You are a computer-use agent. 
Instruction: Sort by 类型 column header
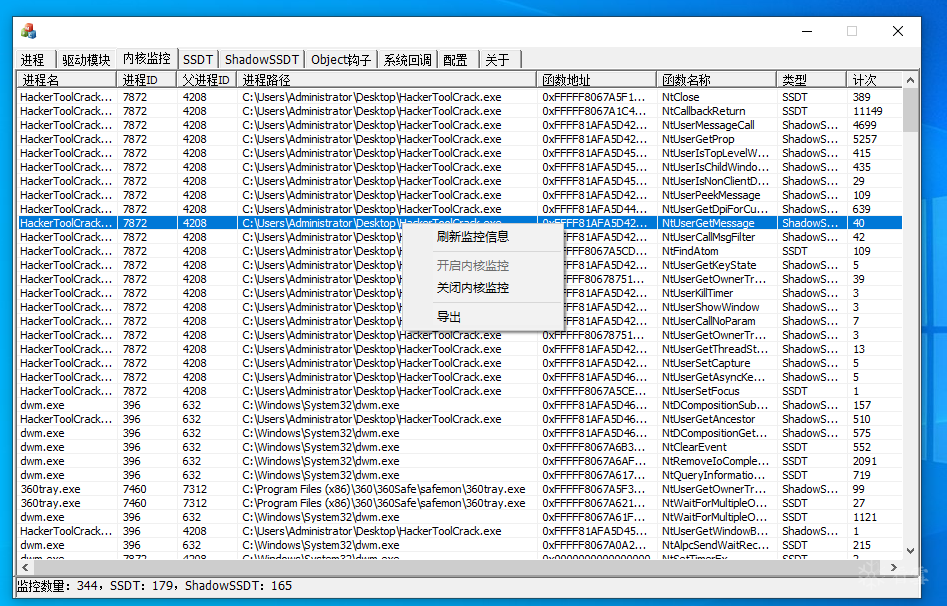(x=811, y=80)
